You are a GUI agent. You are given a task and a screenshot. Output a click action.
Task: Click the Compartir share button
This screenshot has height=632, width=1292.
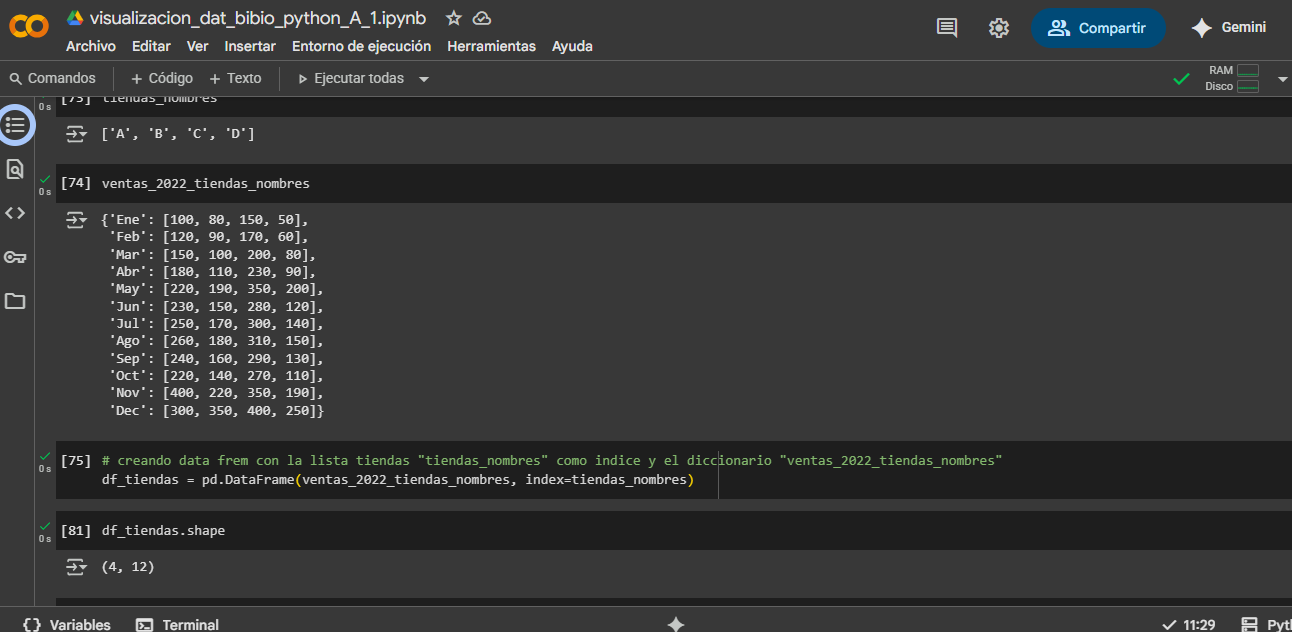(1098, 28)
